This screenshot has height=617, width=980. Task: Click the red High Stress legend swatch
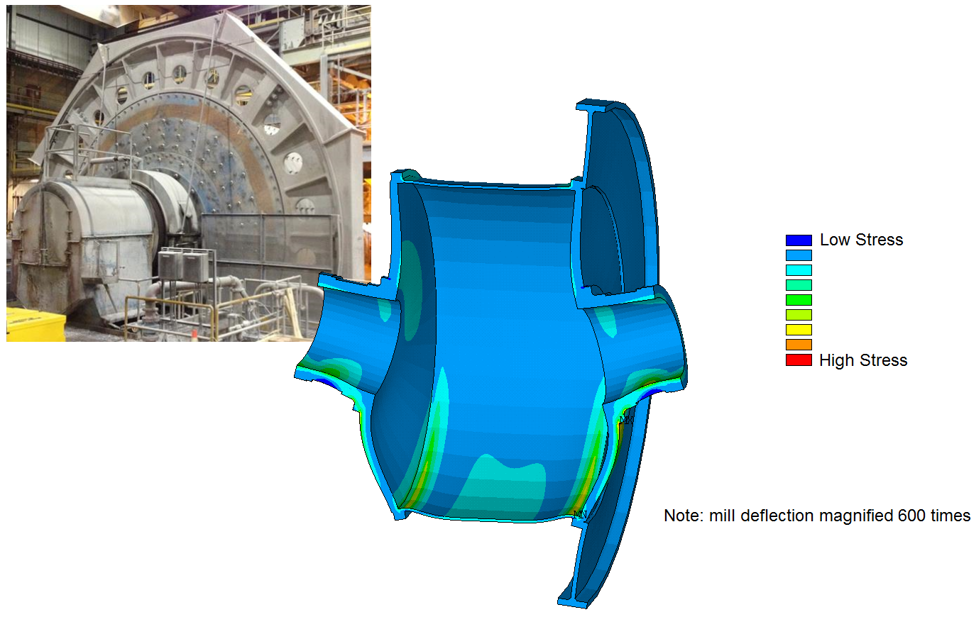click(798, 360)
